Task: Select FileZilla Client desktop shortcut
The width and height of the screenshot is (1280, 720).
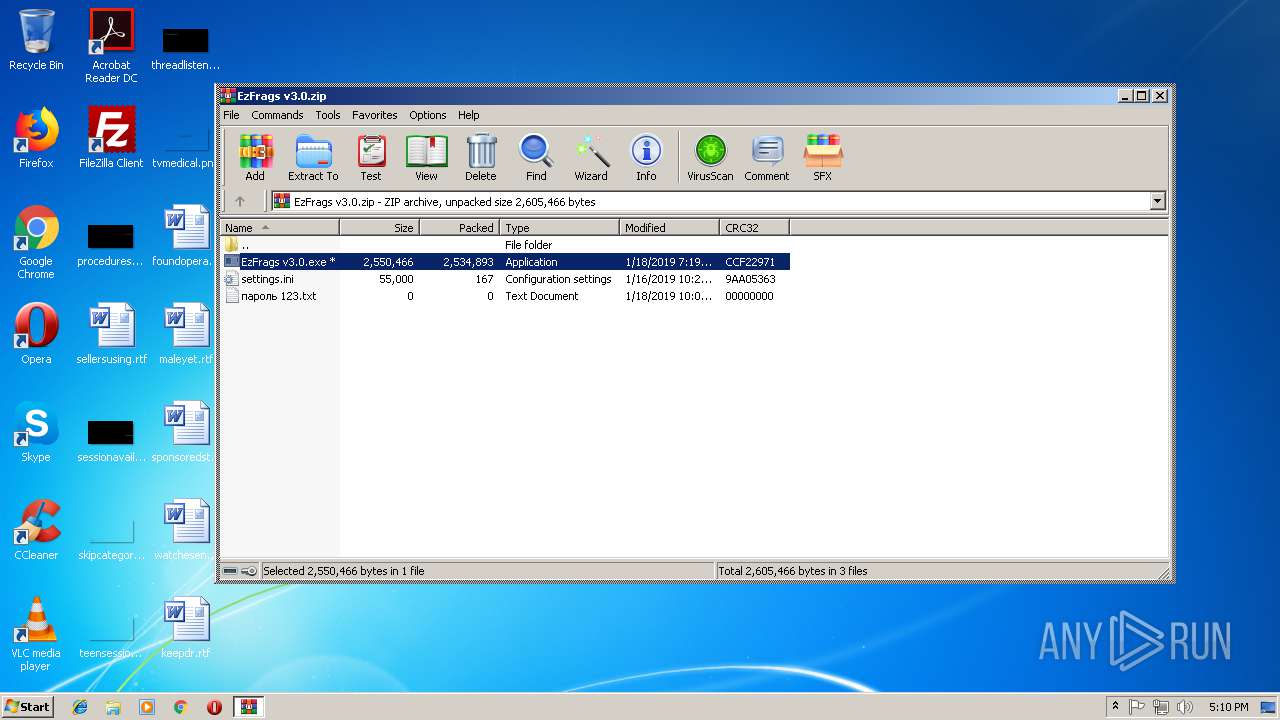Action: pos(111,138)
